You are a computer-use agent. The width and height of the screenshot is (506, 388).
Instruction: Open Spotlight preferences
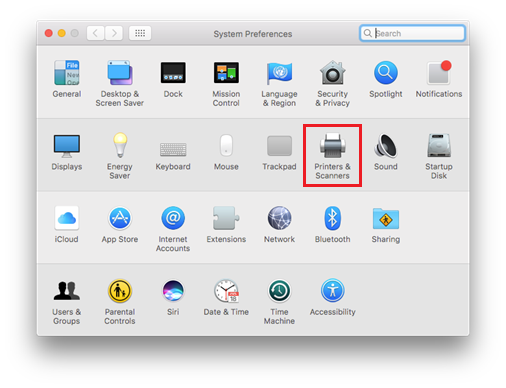coord(386,79)
